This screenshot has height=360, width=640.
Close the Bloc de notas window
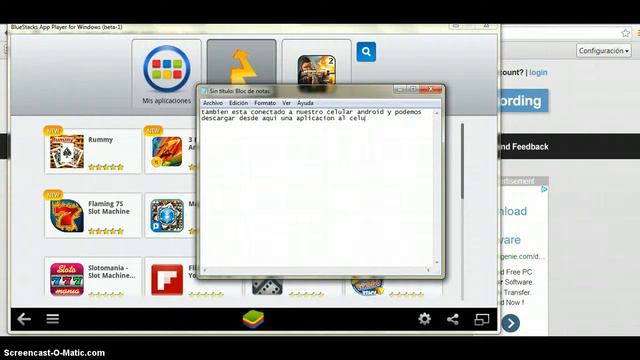coord(431,89)
